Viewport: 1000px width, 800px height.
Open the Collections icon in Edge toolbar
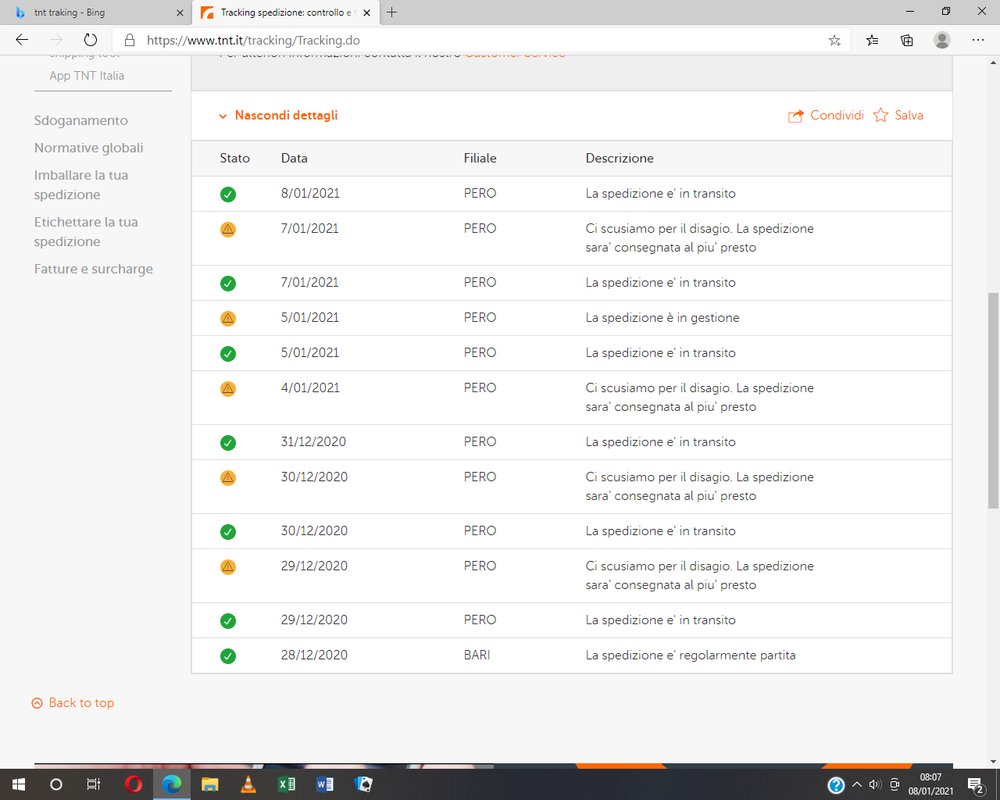point(906,41)
